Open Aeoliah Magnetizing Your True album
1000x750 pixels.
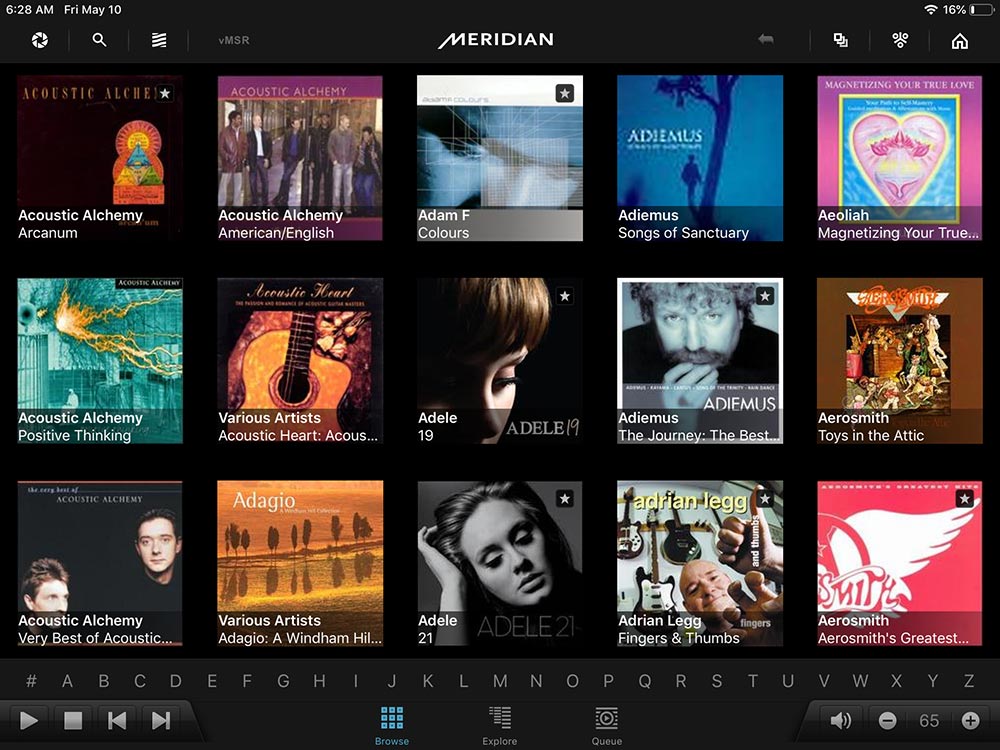(x=899, y=158)
